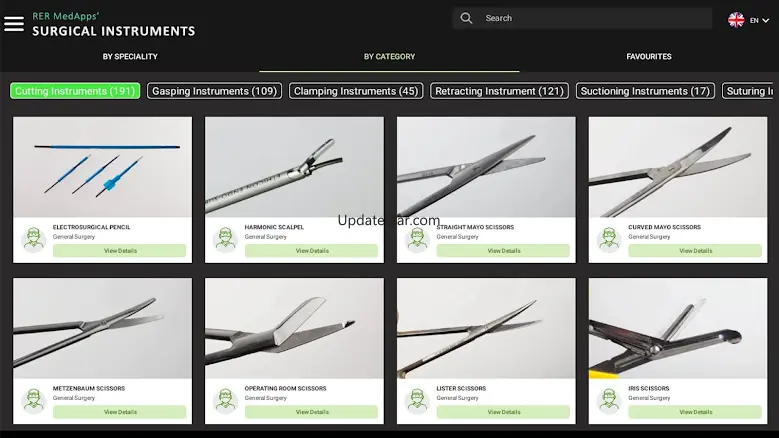Click the Harmonic Scalpel title text
The image size is (779, 438).
(274, 227)
